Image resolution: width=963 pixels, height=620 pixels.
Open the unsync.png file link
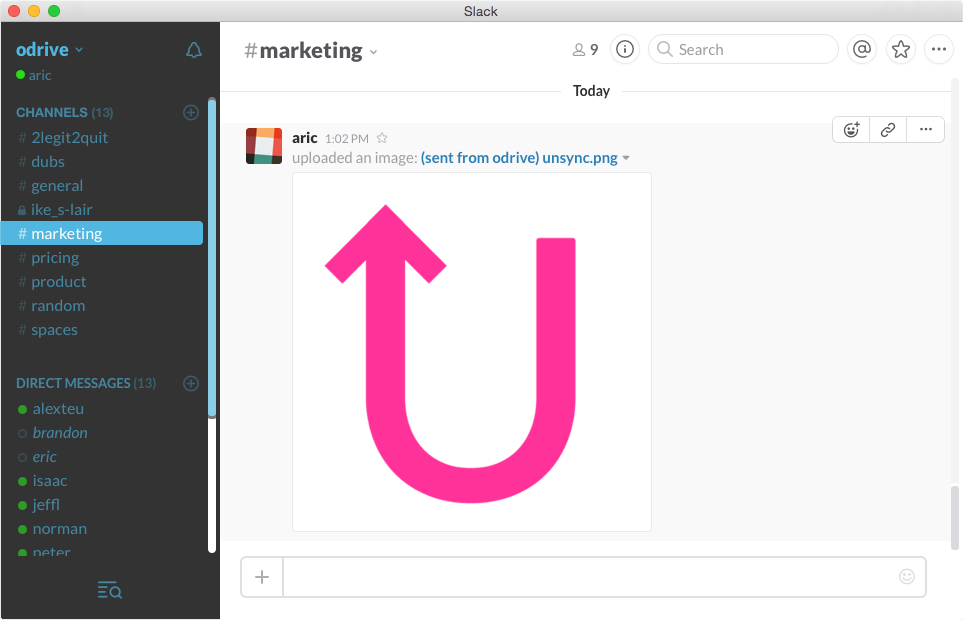click(519, 158)
